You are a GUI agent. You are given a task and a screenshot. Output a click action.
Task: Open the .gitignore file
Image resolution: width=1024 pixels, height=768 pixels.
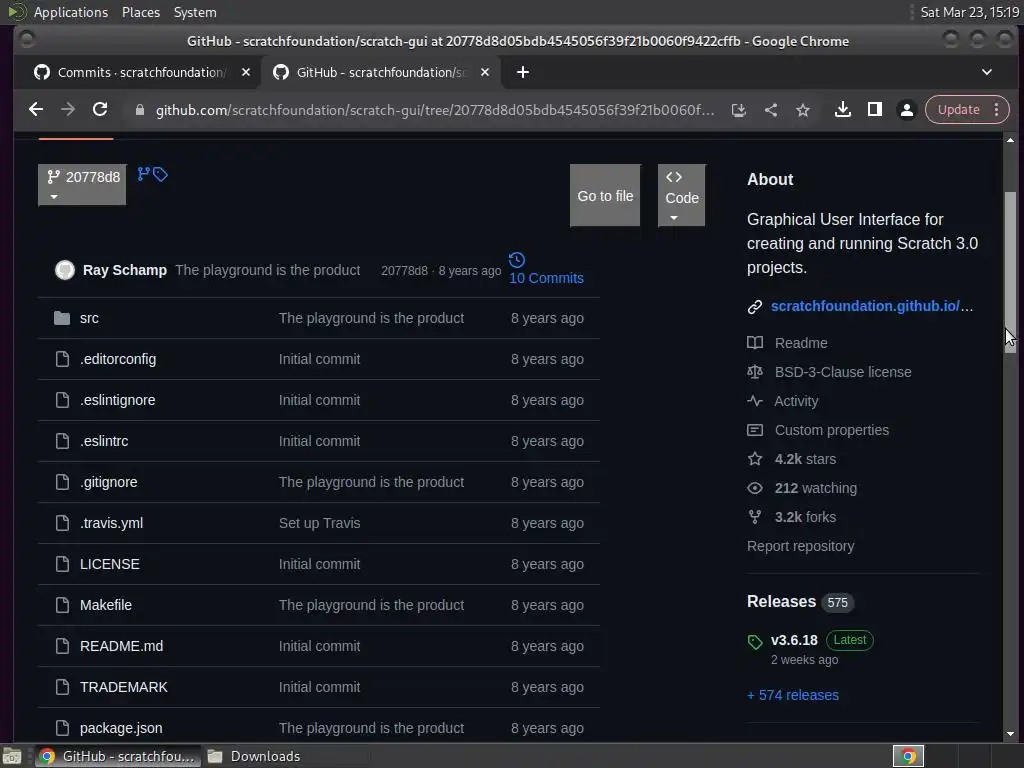coord(108,482)
